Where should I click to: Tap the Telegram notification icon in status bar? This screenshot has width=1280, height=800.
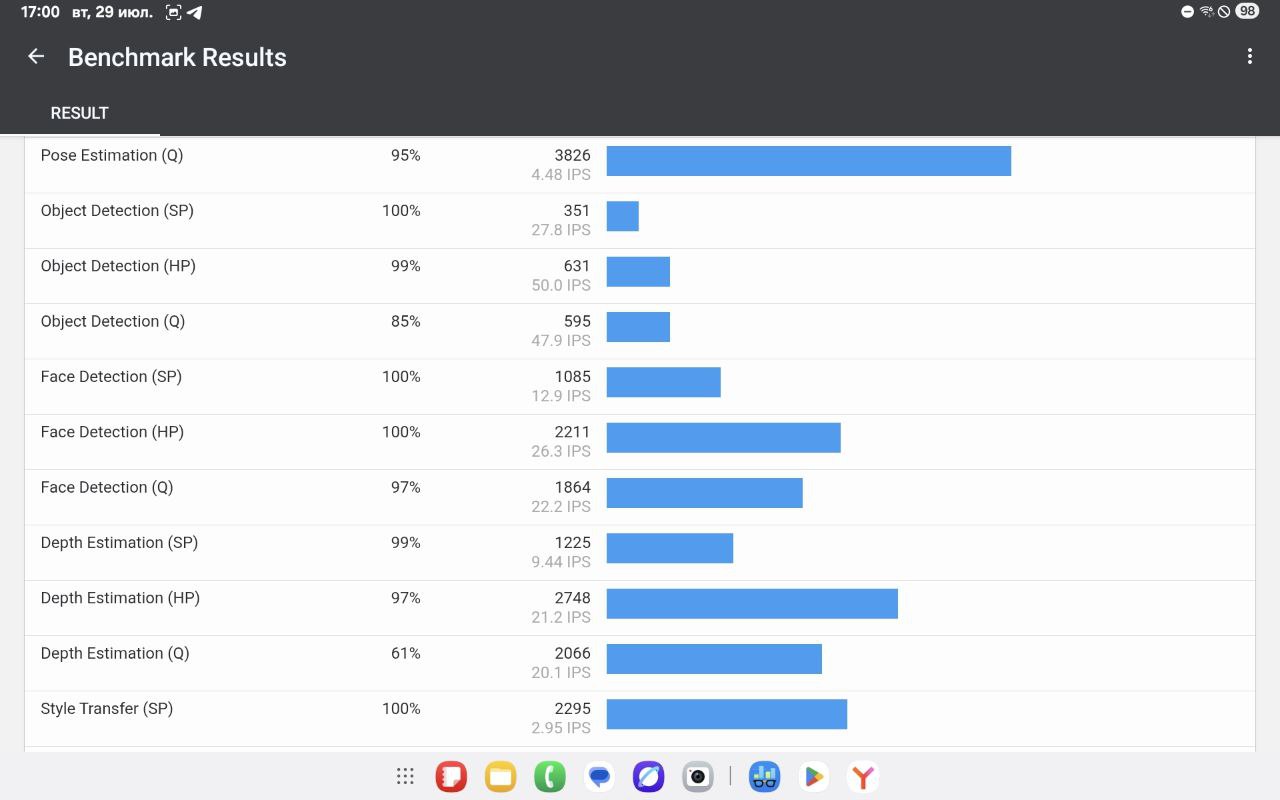point(195,12)
